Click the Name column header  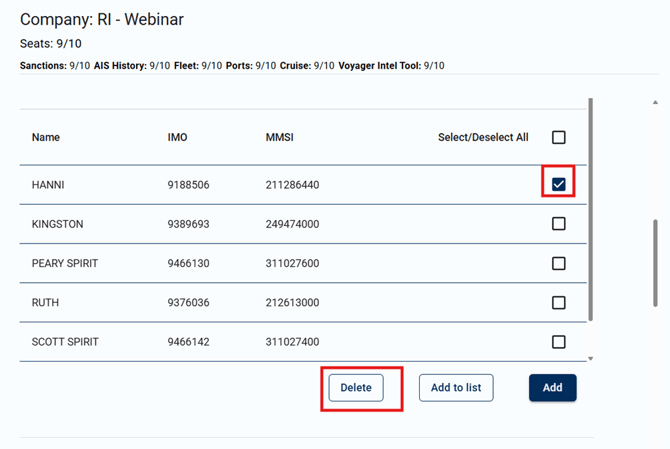click(x=46, y=138)
